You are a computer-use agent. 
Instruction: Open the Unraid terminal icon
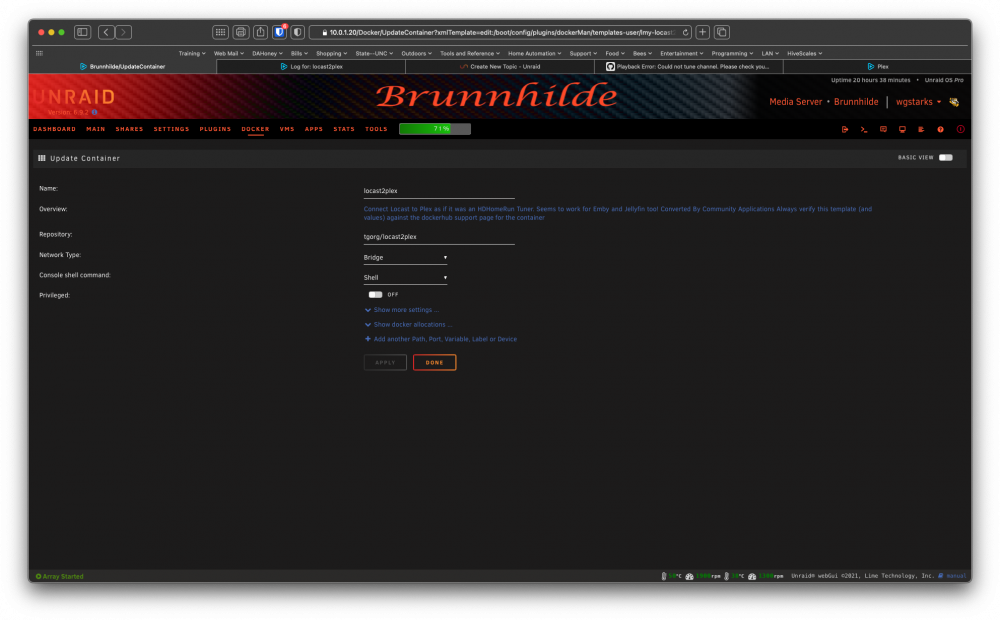[864, 129]
